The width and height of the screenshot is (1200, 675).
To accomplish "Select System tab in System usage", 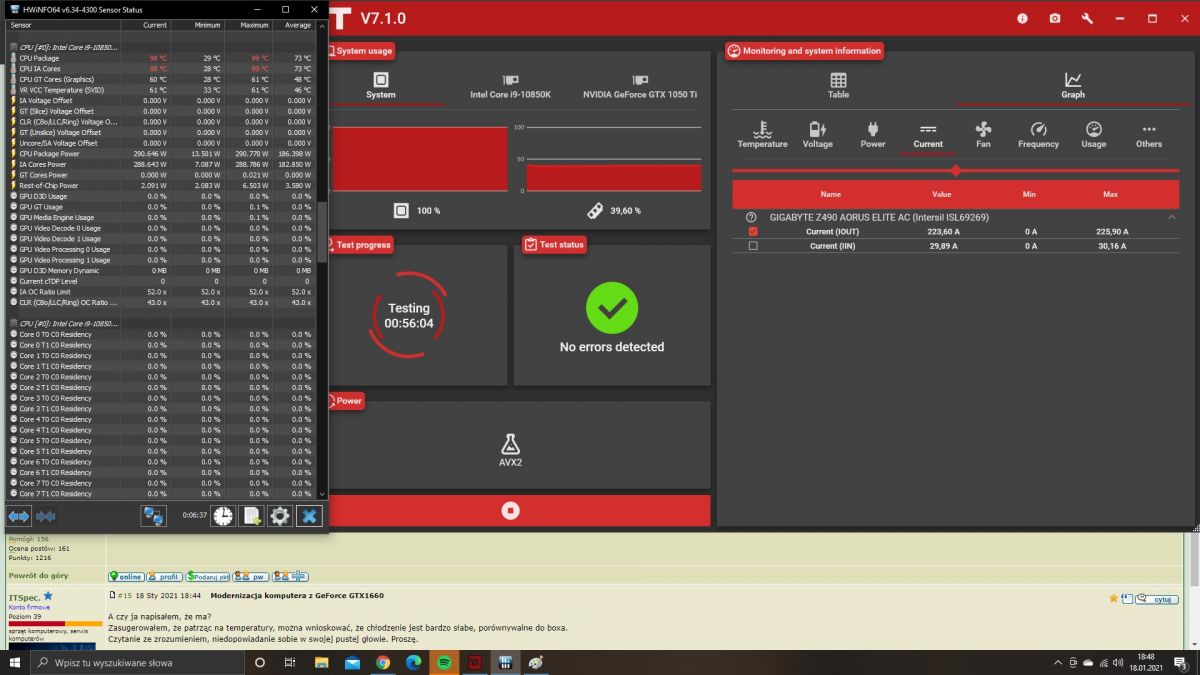I will (x=380, y=86).
